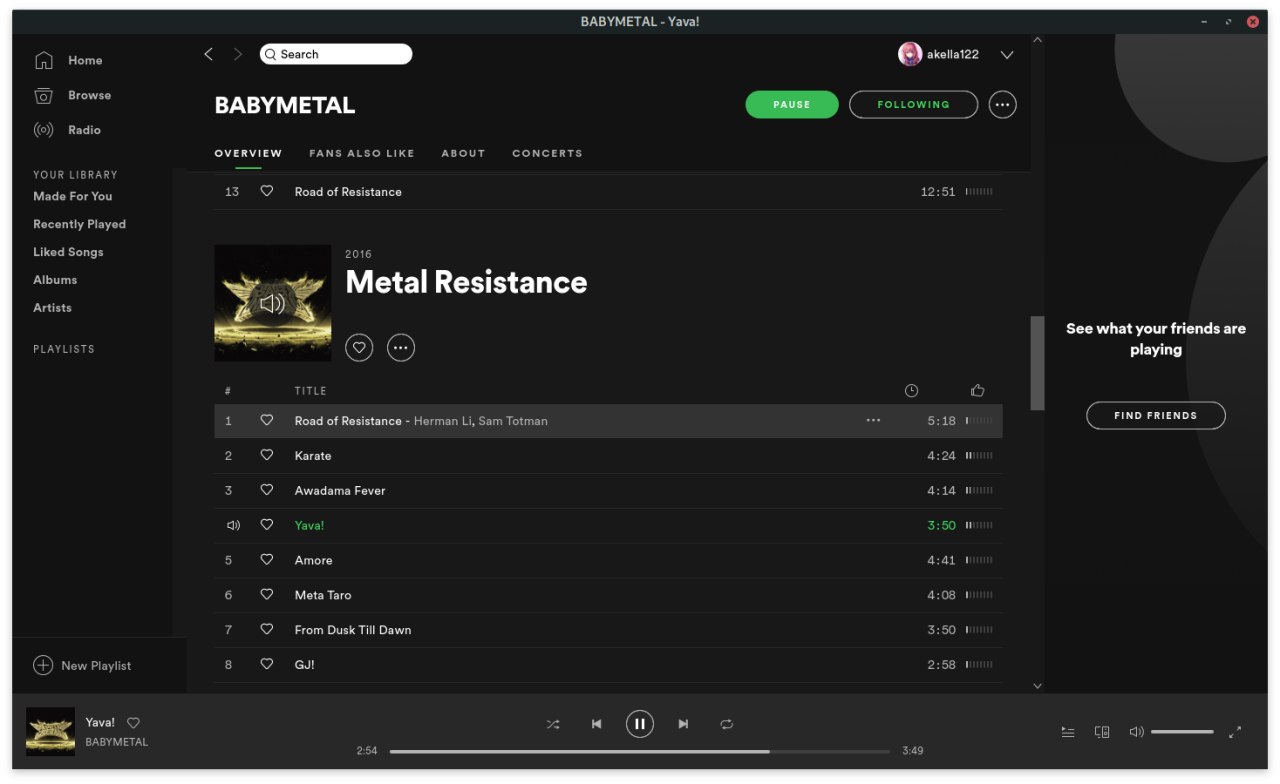Mute with the volume speaker icon
The image size is (1280, 784).
(1136, 732)
